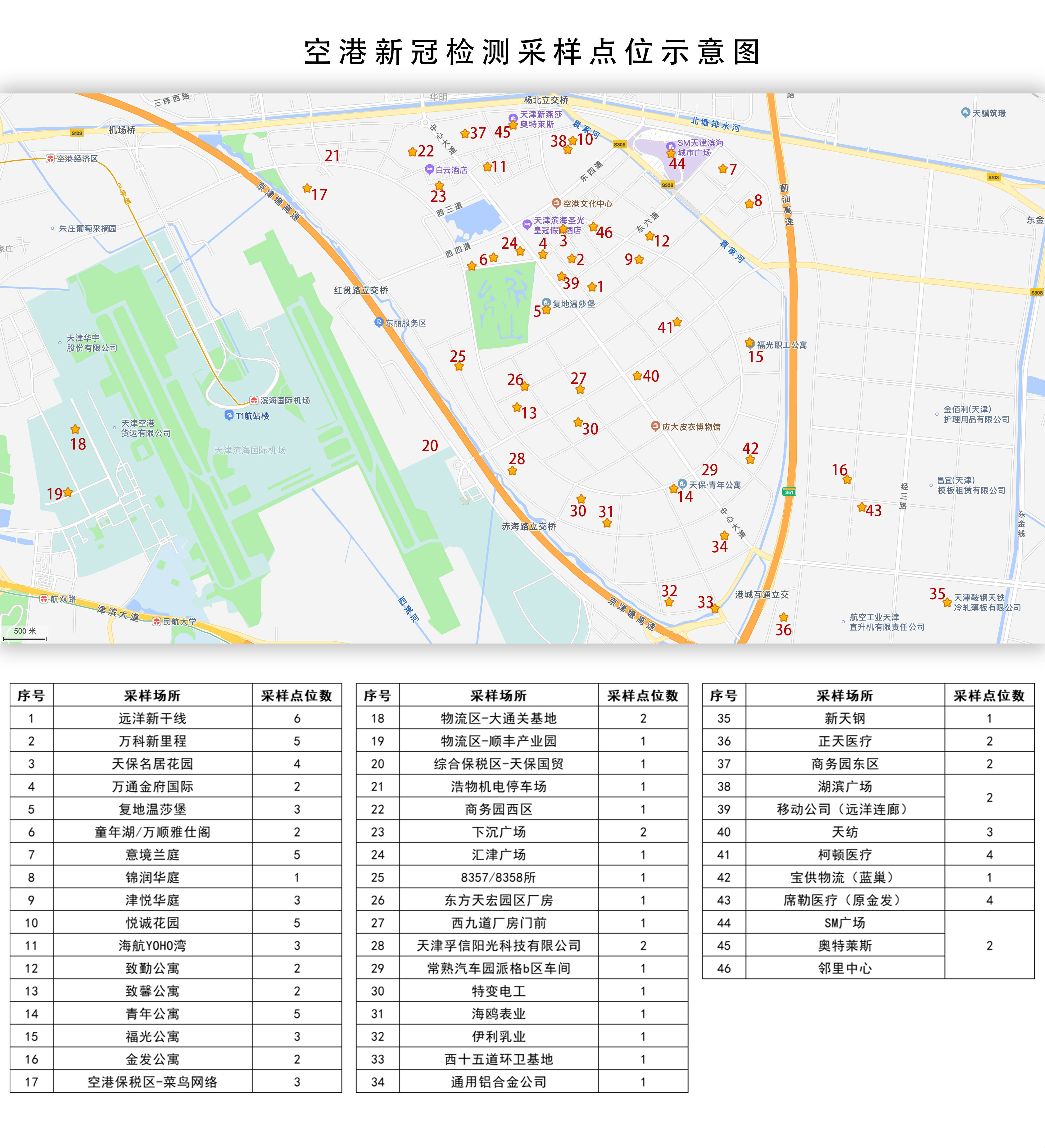Click the 西十五道环卫基地 table cell
The width and height of the screenshot is (1045, 1148).
coord(499,1059)
